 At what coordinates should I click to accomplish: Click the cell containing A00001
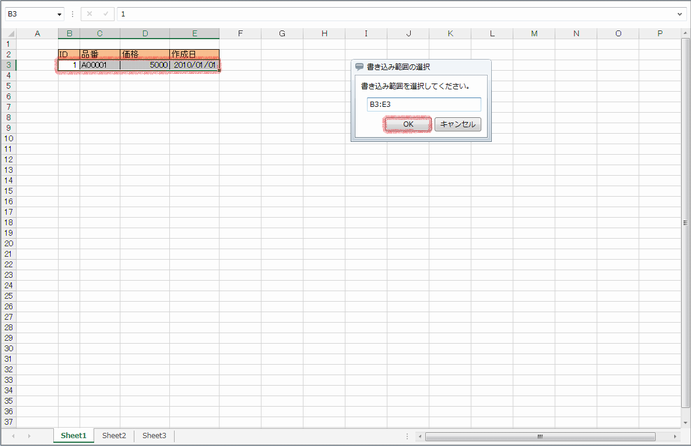(x=99, y=65)
